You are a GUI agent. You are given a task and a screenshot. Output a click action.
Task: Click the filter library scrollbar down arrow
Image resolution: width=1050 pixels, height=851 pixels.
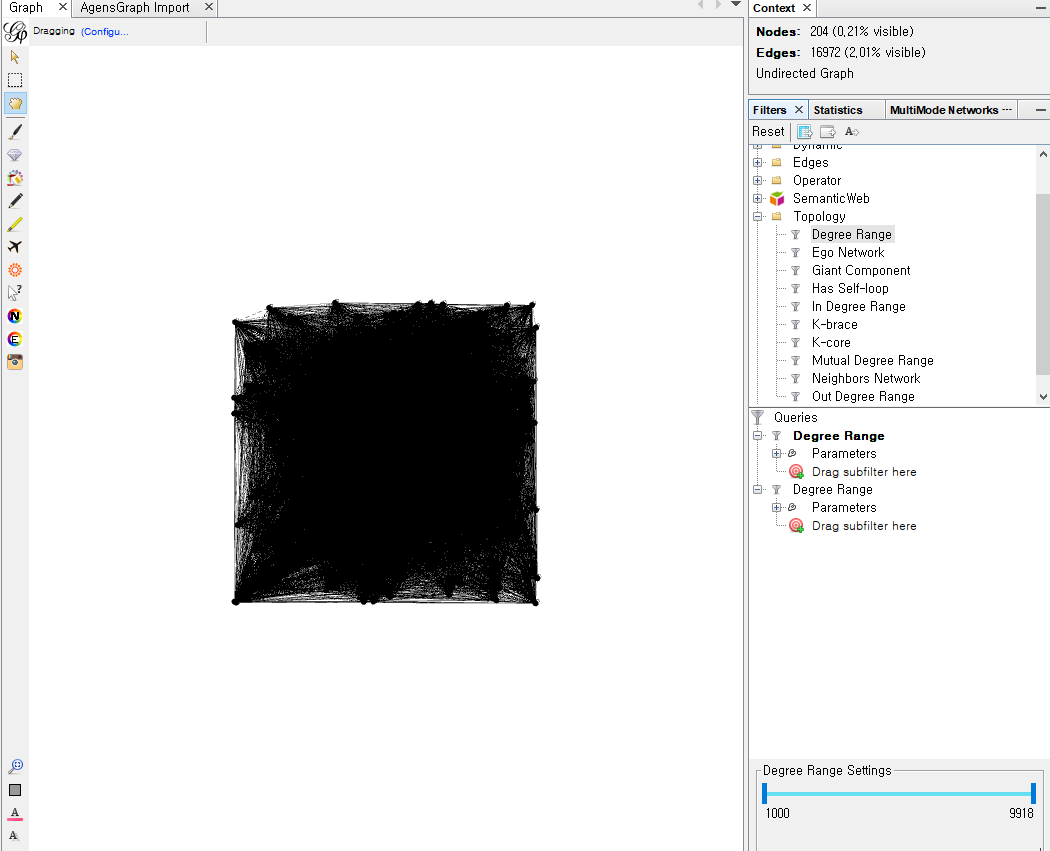1043,396
